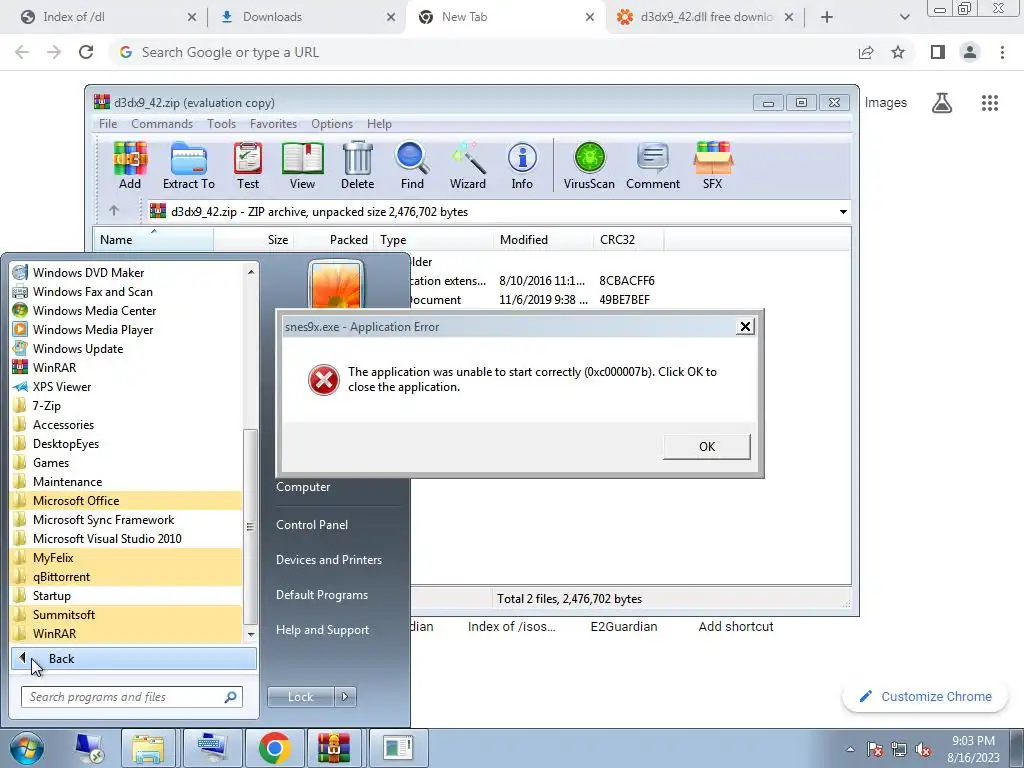Click OK in the error dialog
Screen dimensions: 1024x768
pos(707,447)
